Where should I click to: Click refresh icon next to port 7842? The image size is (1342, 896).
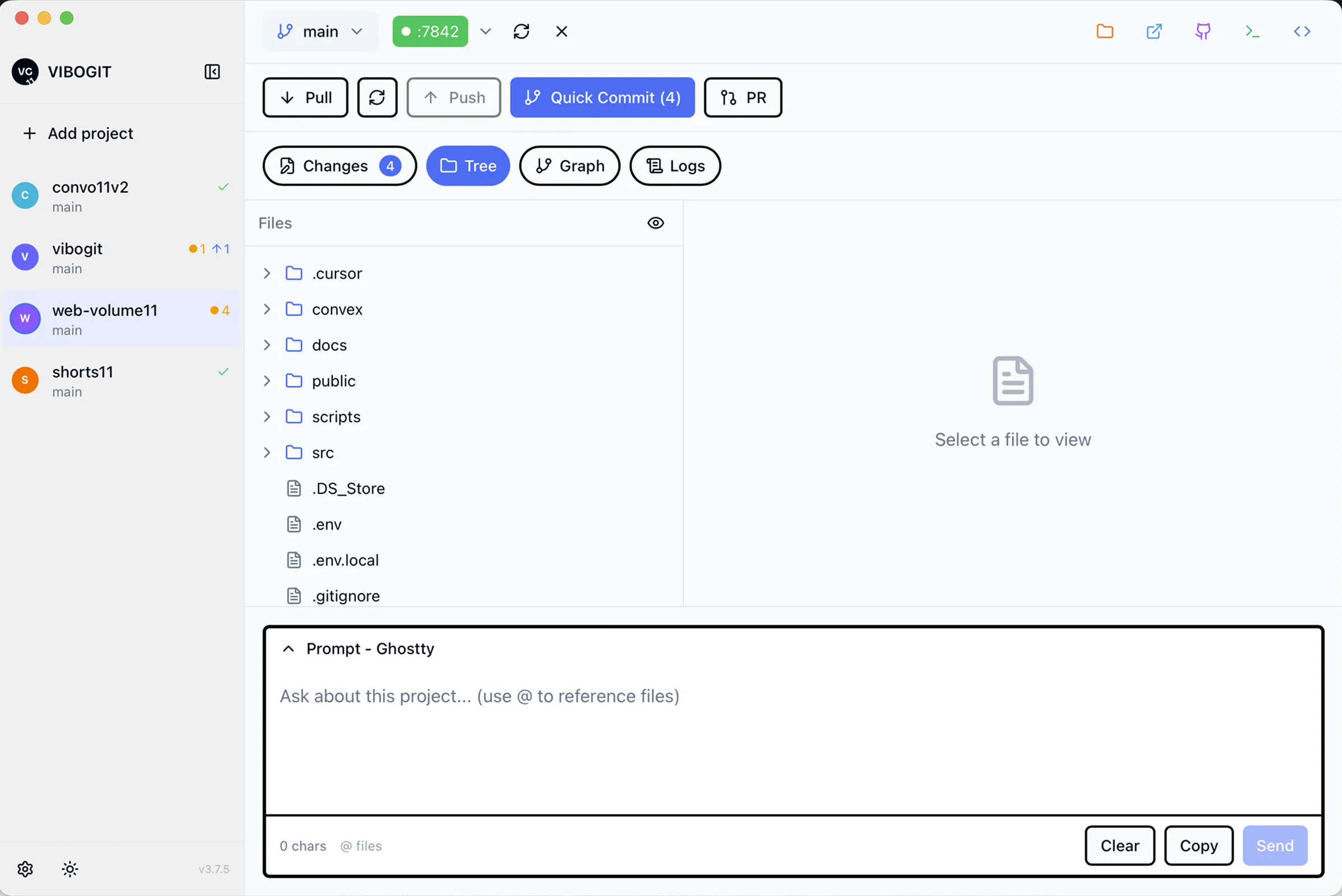click(521, 31)
